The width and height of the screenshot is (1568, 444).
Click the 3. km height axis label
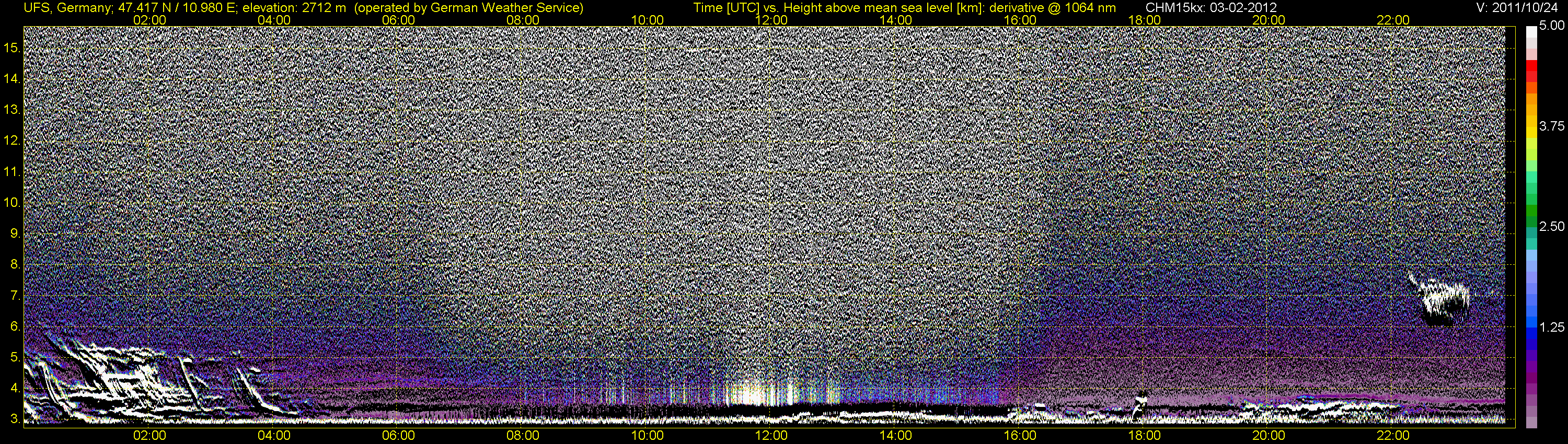point(15,419)
